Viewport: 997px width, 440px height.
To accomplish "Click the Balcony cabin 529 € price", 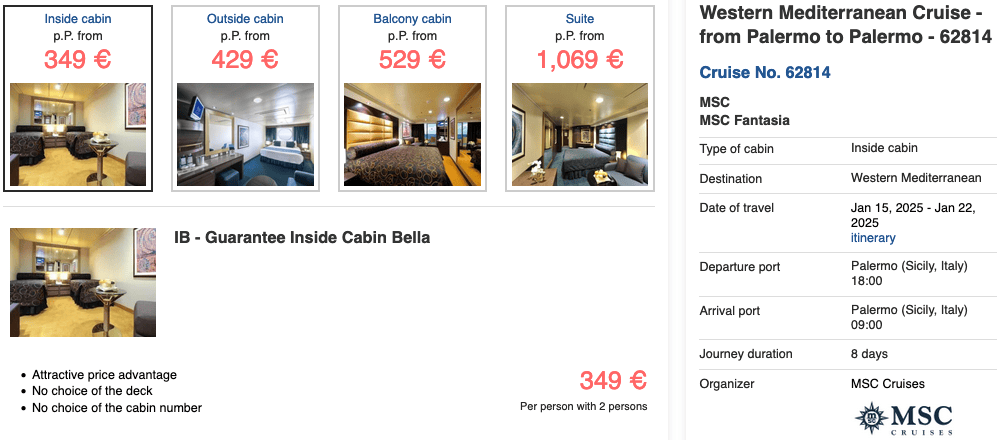I will point(411,59).
